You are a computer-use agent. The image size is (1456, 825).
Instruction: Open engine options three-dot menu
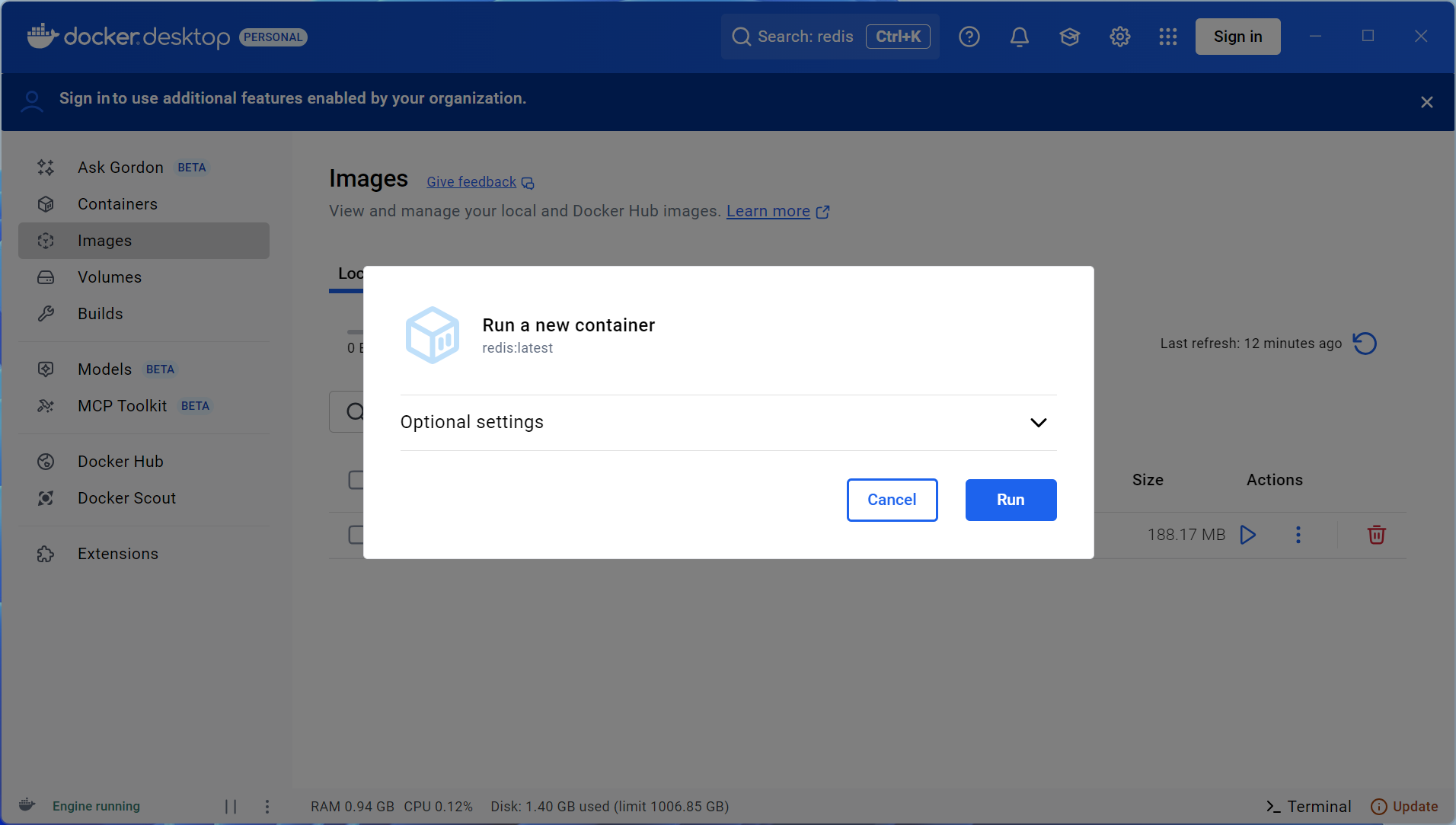click(267, 806)
